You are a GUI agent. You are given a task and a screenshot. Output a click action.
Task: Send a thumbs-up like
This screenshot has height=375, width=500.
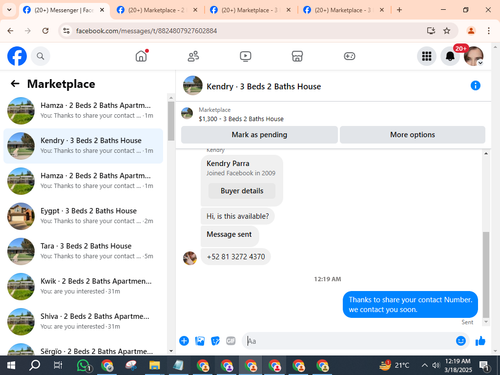pyautogui.click(x=480, y=341)
